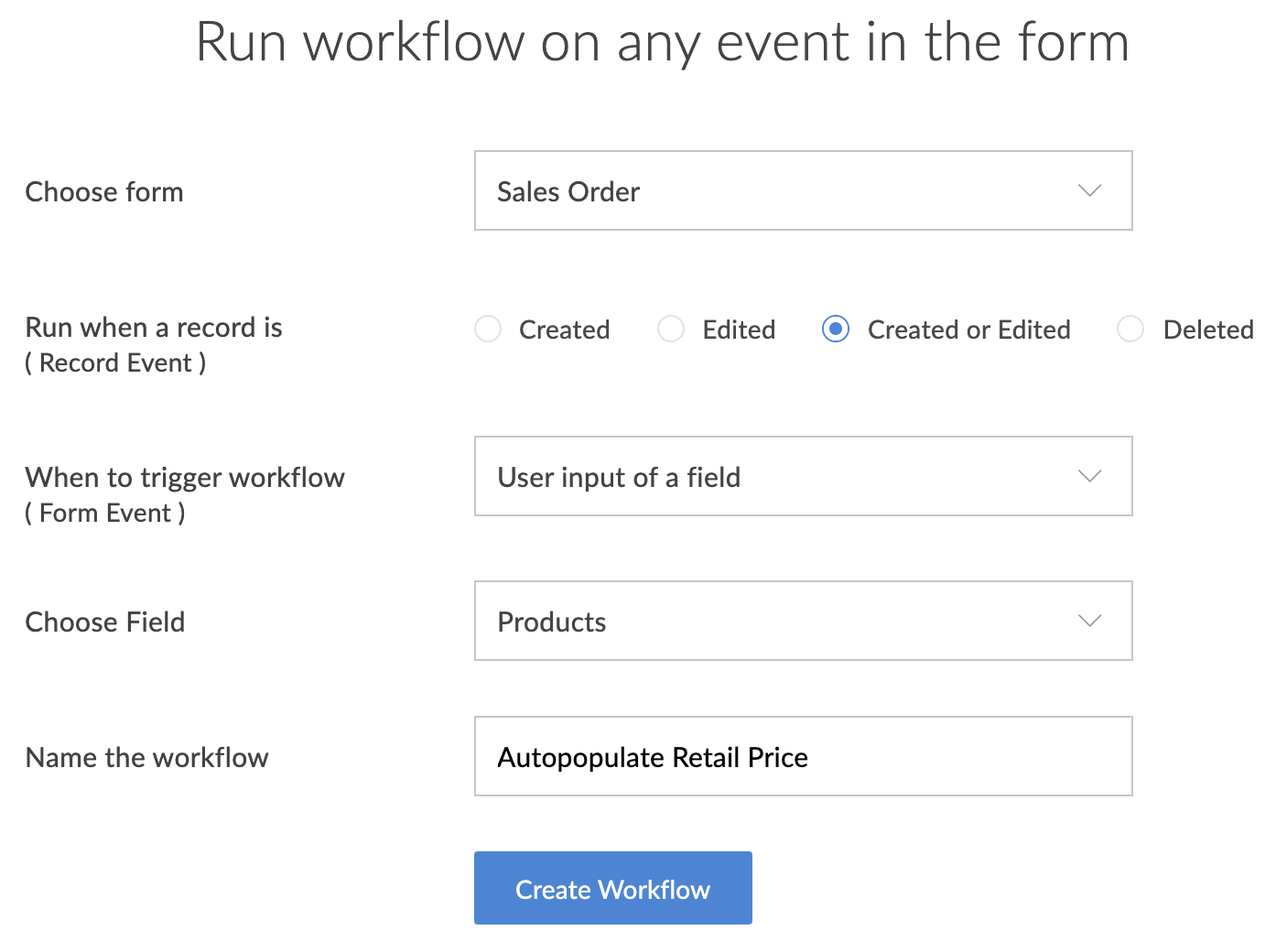Screen dimensions: 1276x952
Task: Click the "Run when a record is" label
Action: (x=154, y=327)
